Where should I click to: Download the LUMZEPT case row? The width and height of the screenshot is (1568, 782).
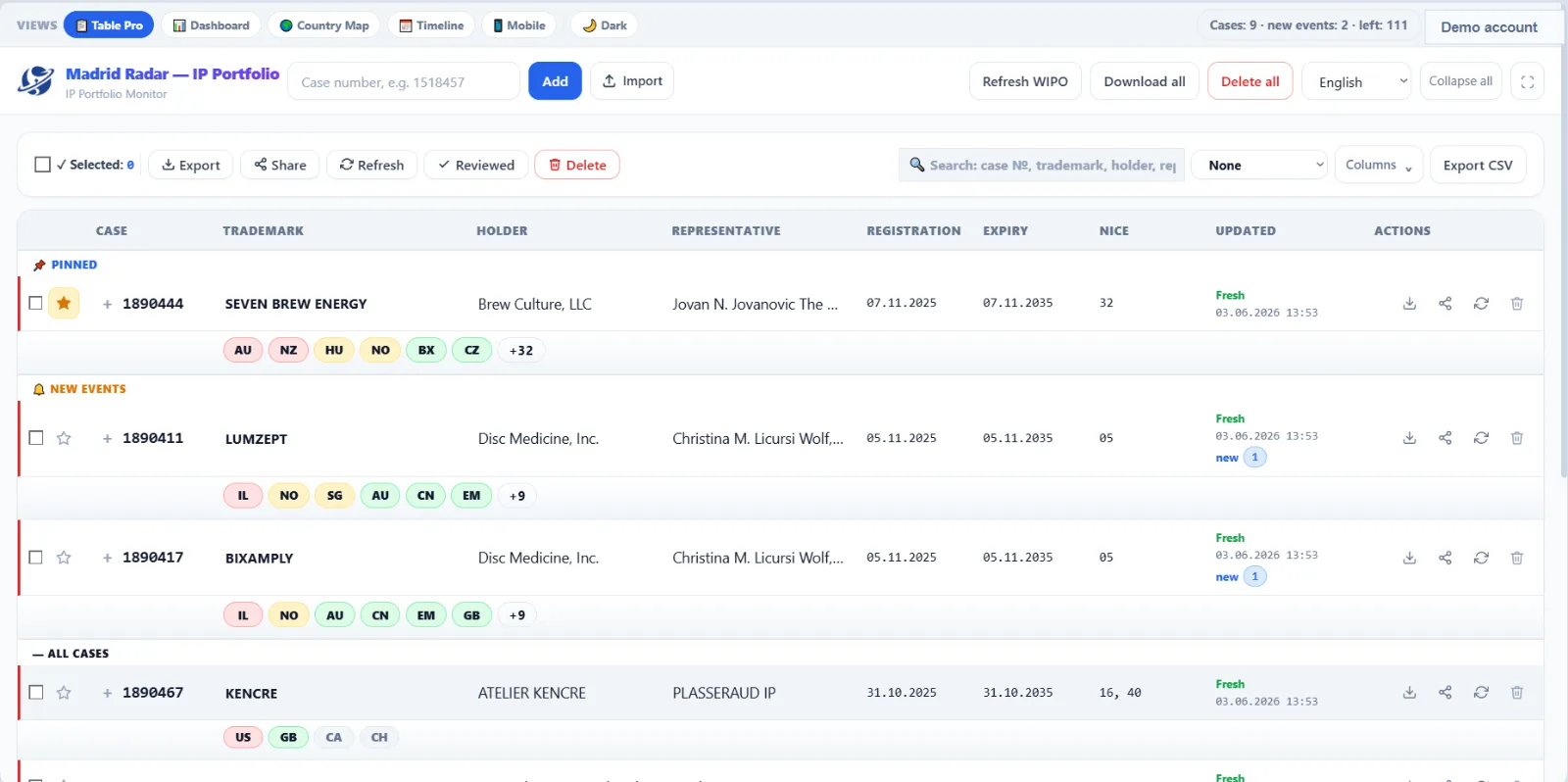[1409, 438]
